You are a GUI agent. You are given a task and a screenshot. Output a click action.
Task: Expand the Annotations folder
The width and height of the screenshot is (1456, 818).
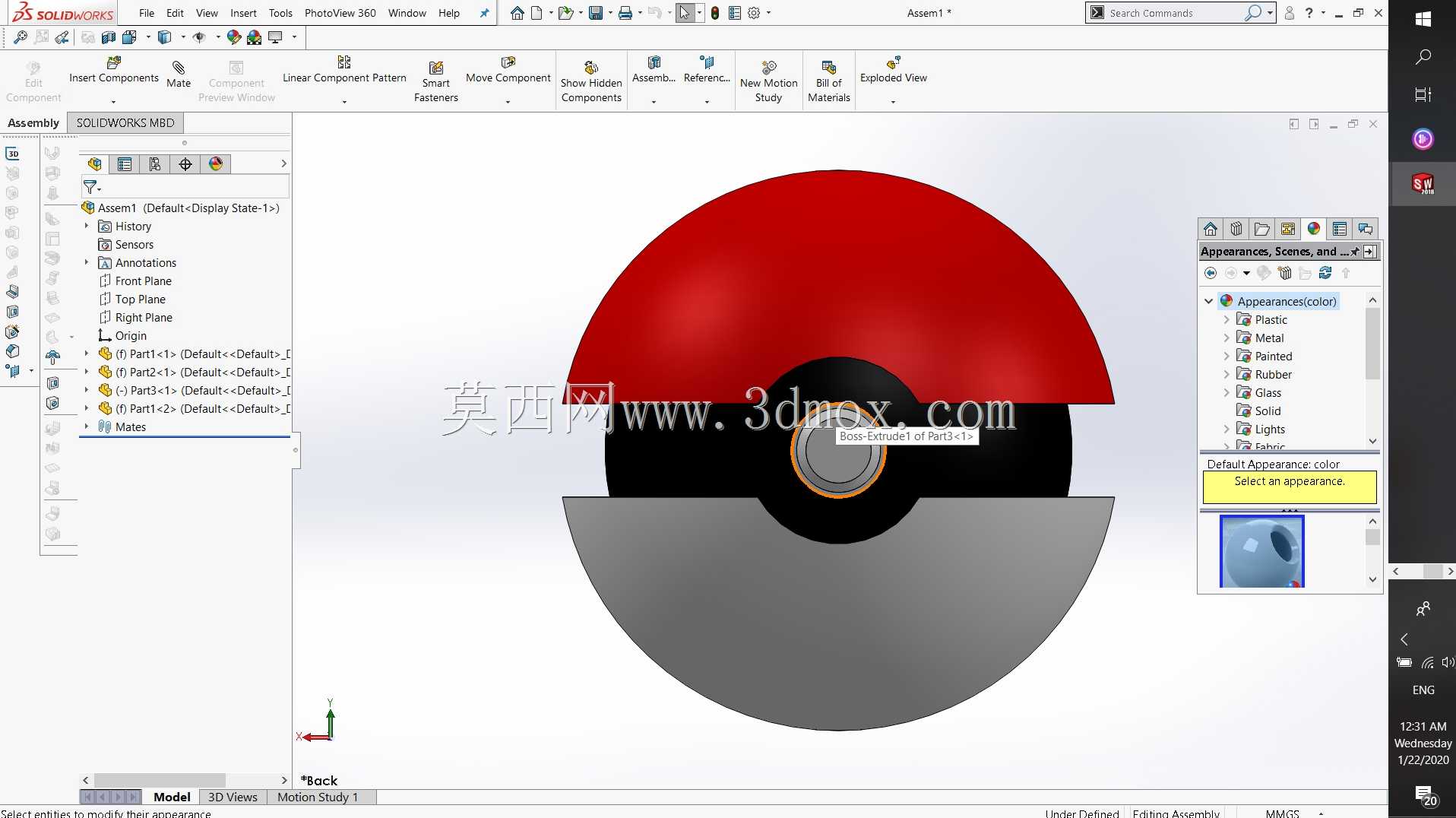86,262
